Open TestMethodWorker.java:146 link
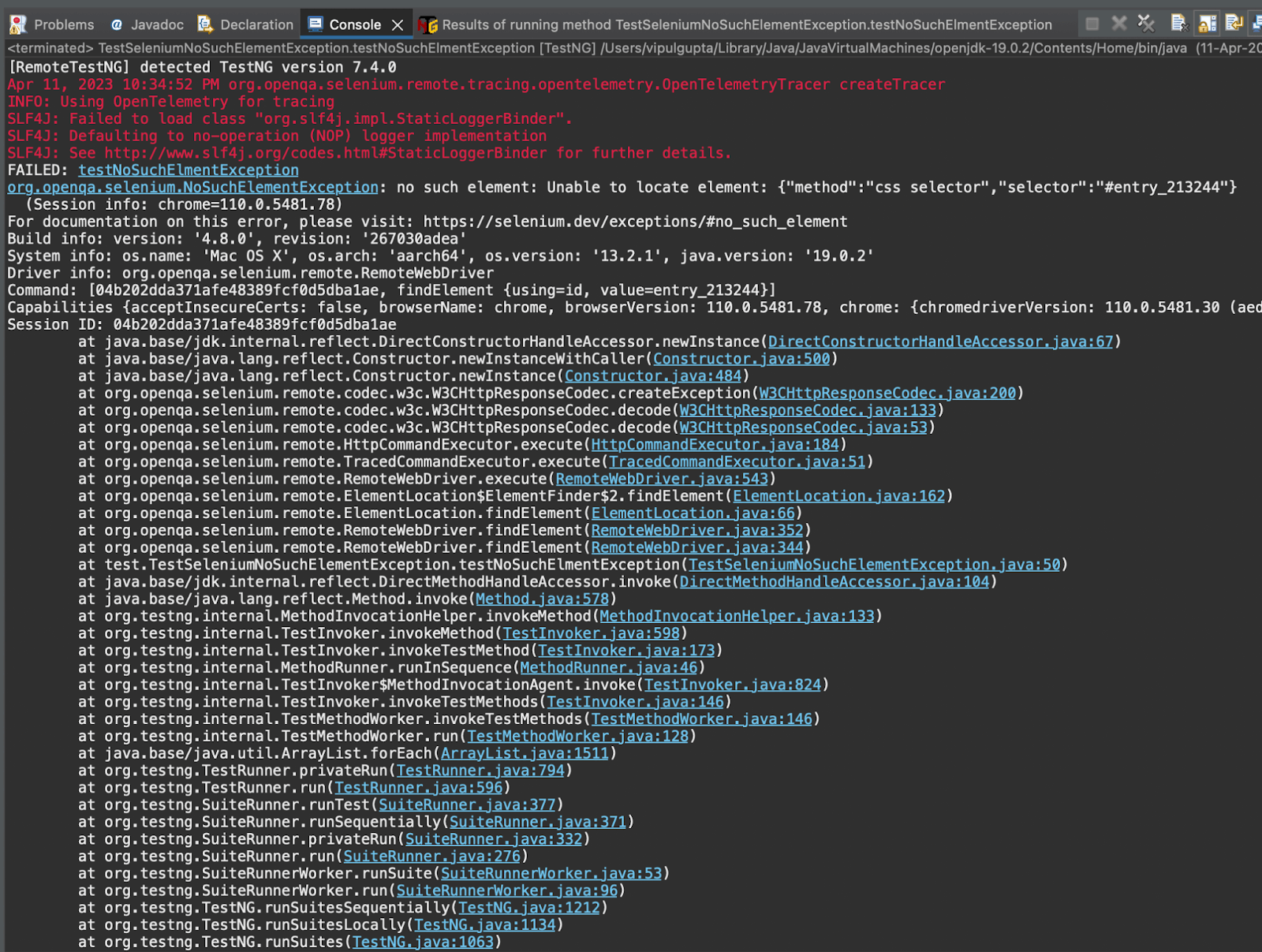Screen dimensions: 1262x952 702,719
